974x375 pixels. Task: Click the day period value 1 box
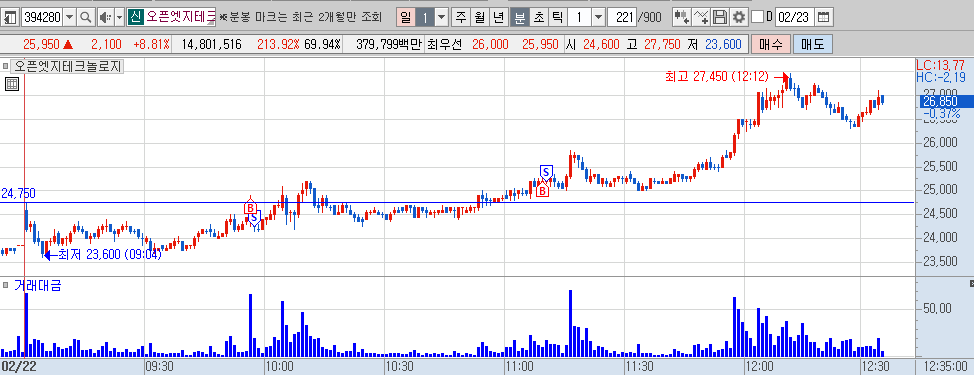(x=426, y=17)
